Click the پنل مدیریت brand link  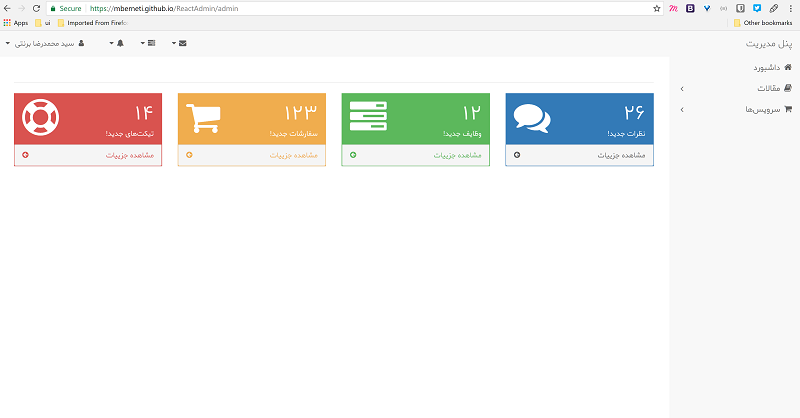pos(769,44)
